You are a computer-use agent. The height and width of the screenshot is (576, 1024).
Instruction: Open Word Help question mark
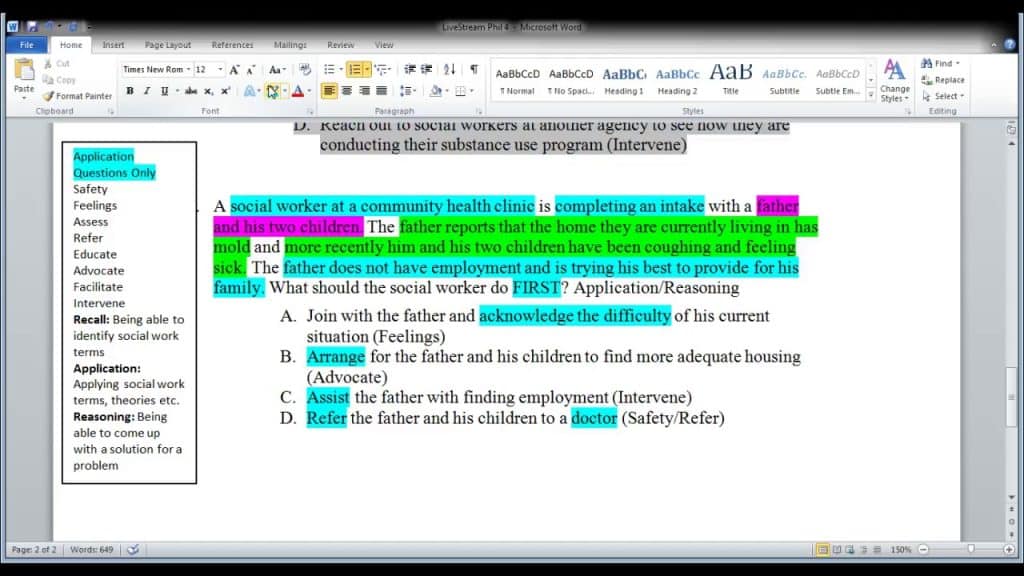[x=1010, y=44]
